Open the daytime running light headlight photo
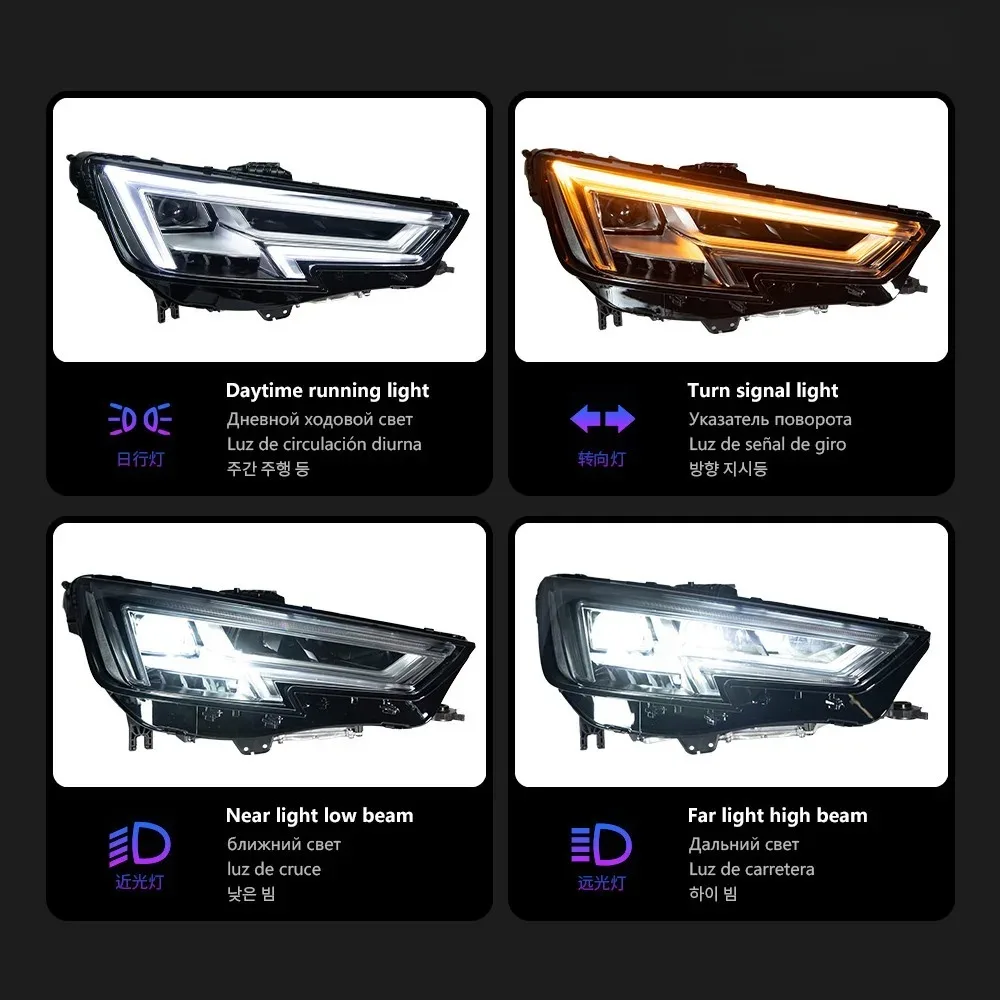This screenshot has height=1000, width=1000. (x=269, y=230)
